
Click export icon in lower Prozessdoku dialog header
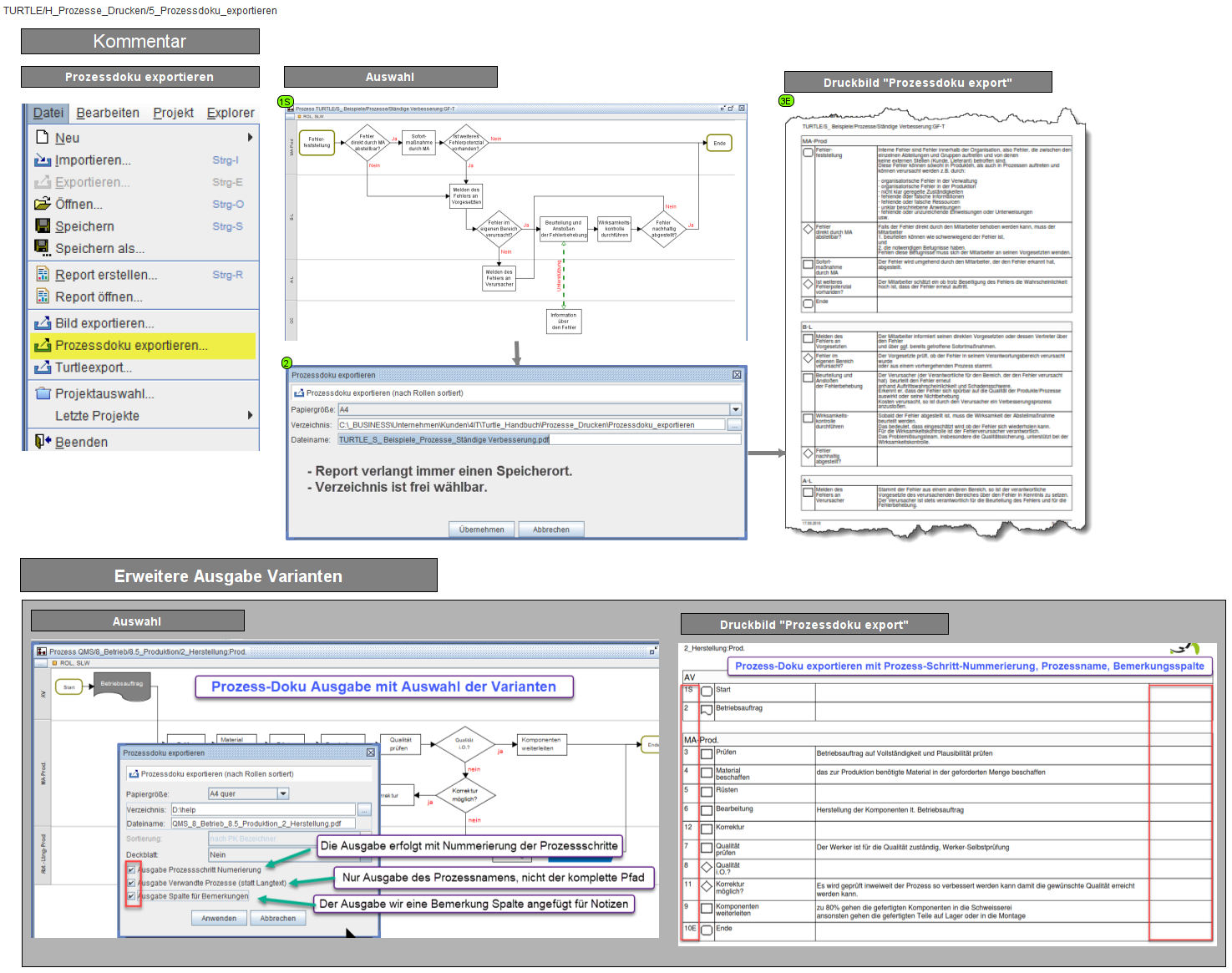coord(134,773)
